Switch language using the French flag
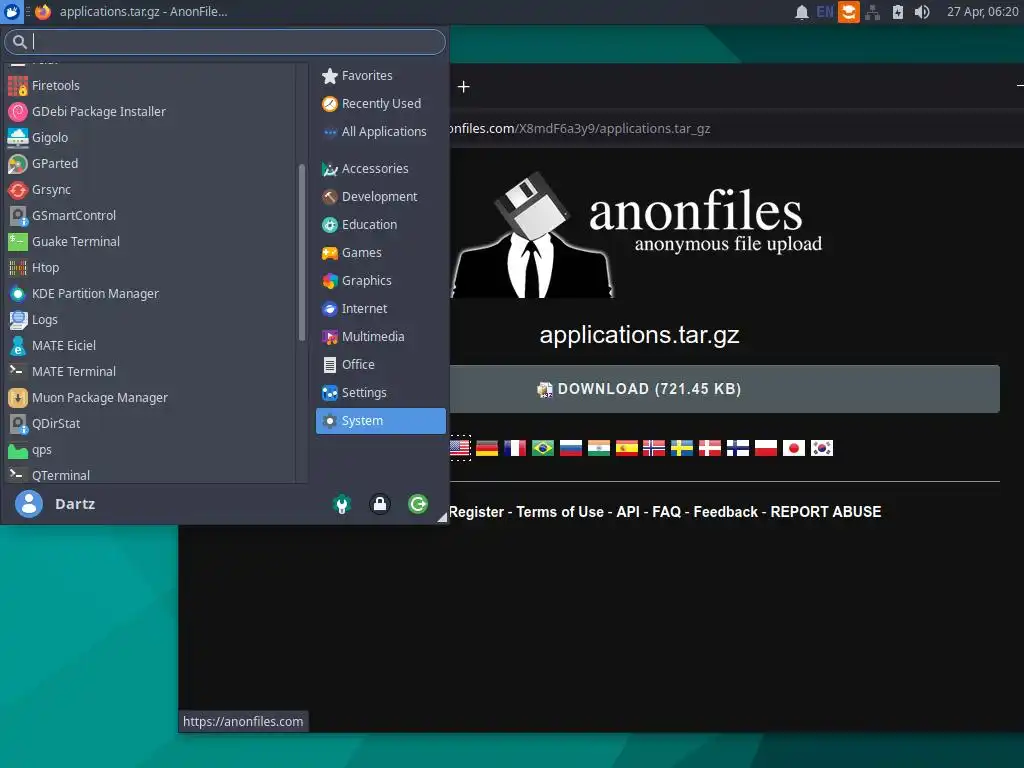Image resolution: width=1024 pixels, height=768 pixels. 515,448
